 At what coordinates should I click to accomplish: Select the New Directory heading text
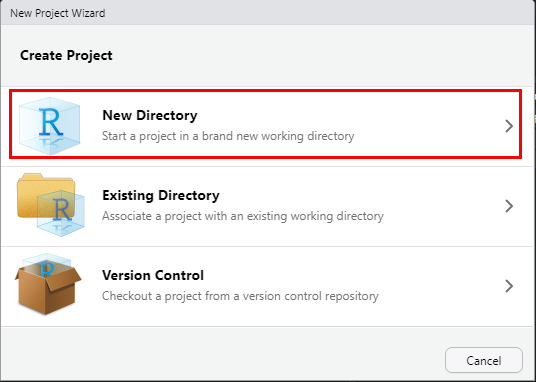pos(150,115)
